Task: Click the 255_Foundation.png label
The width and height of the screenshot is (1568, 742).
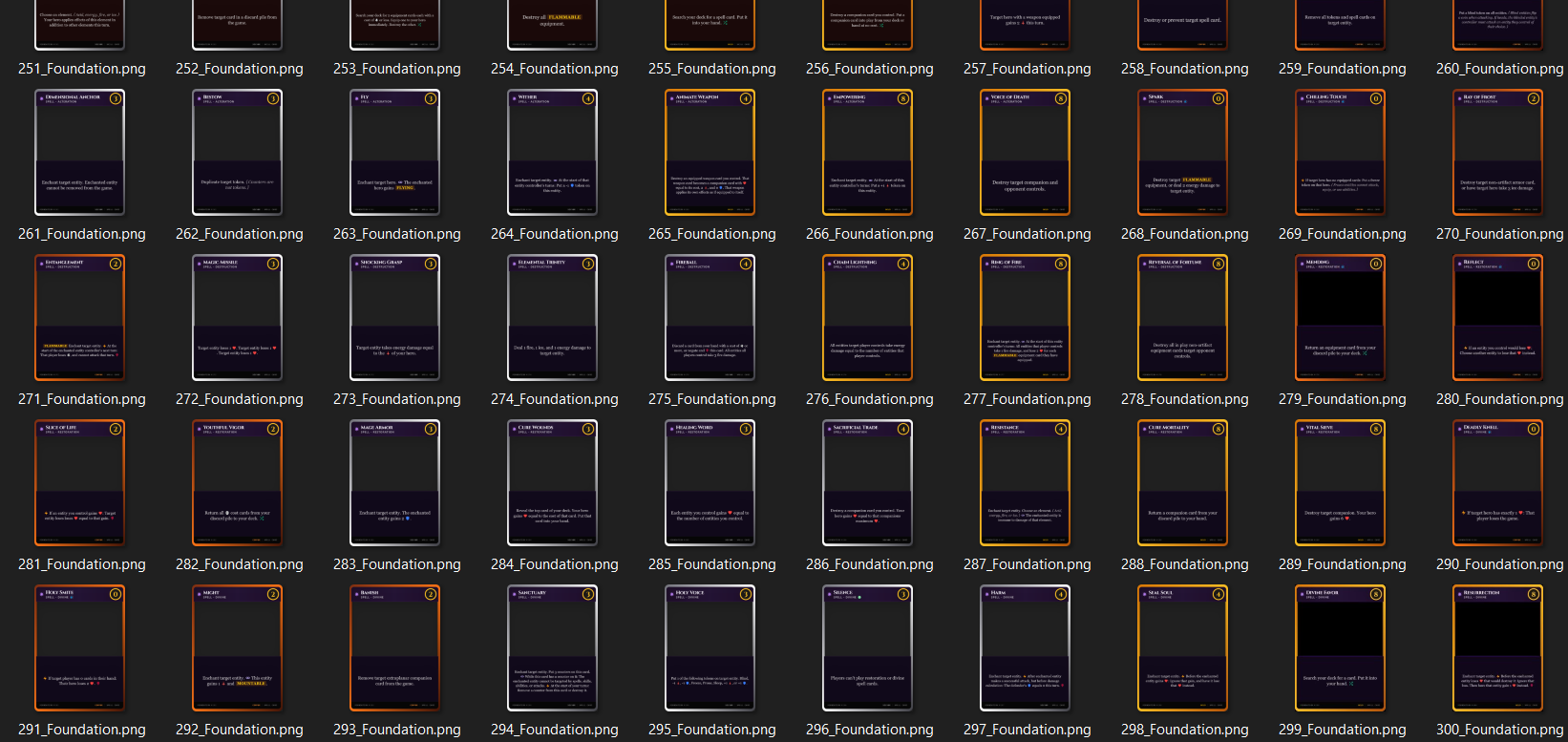Action: click(712, 69)
